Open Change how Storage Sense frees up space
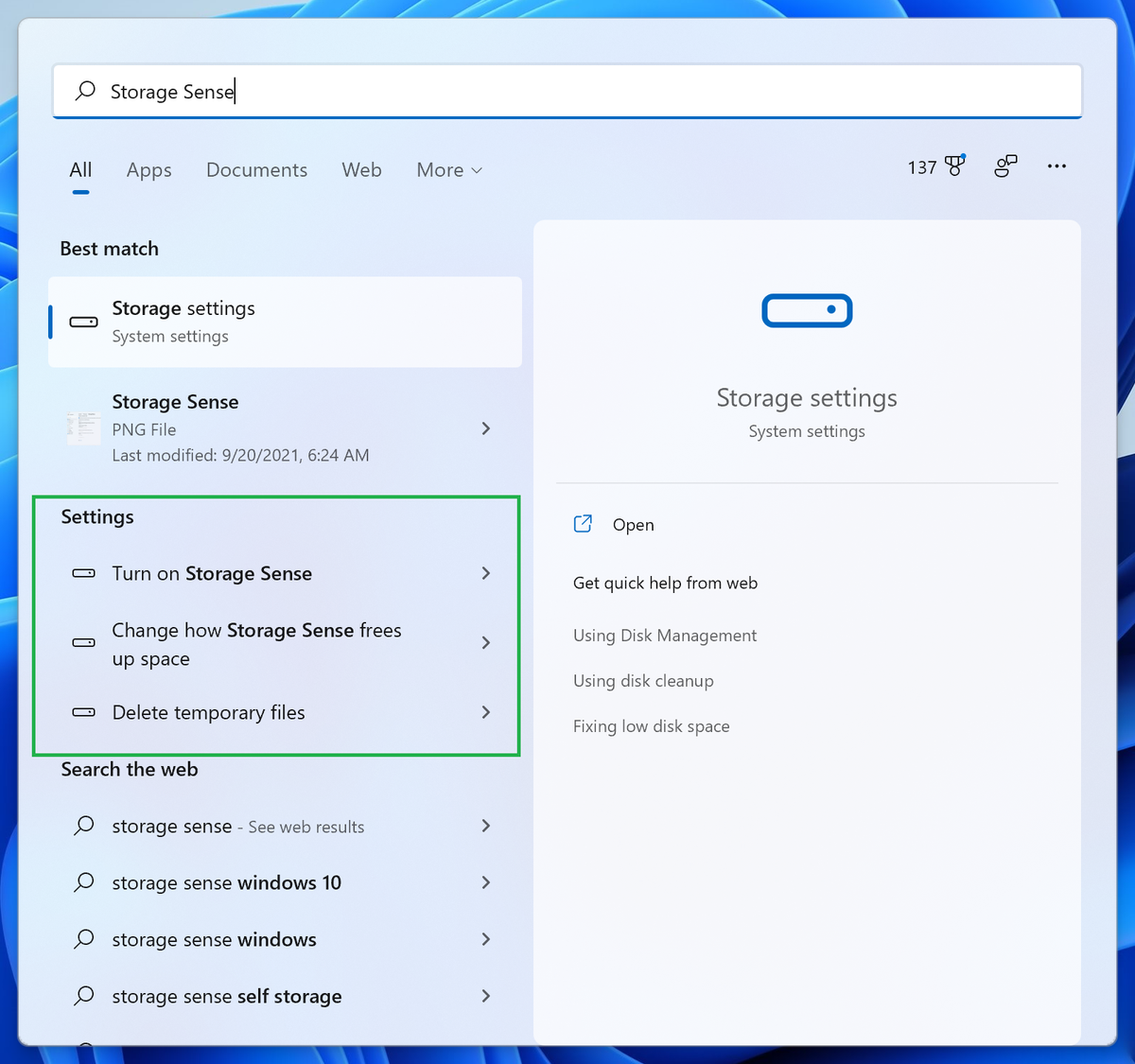 (256, 644)
